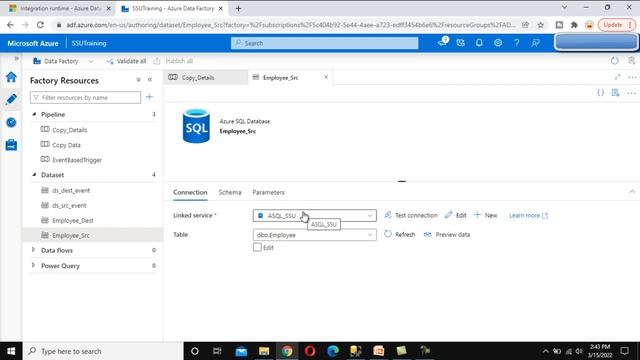Open Chrome from the taskbar
640x360 pixels.
[287, 351]
